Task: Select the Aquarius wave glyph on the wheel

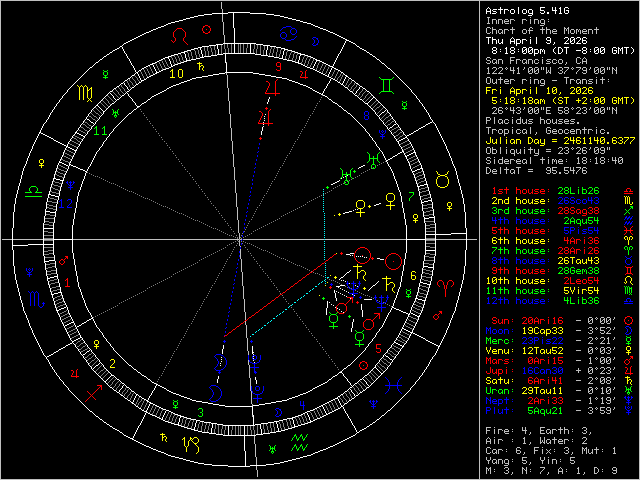Action: click(300, 443)
